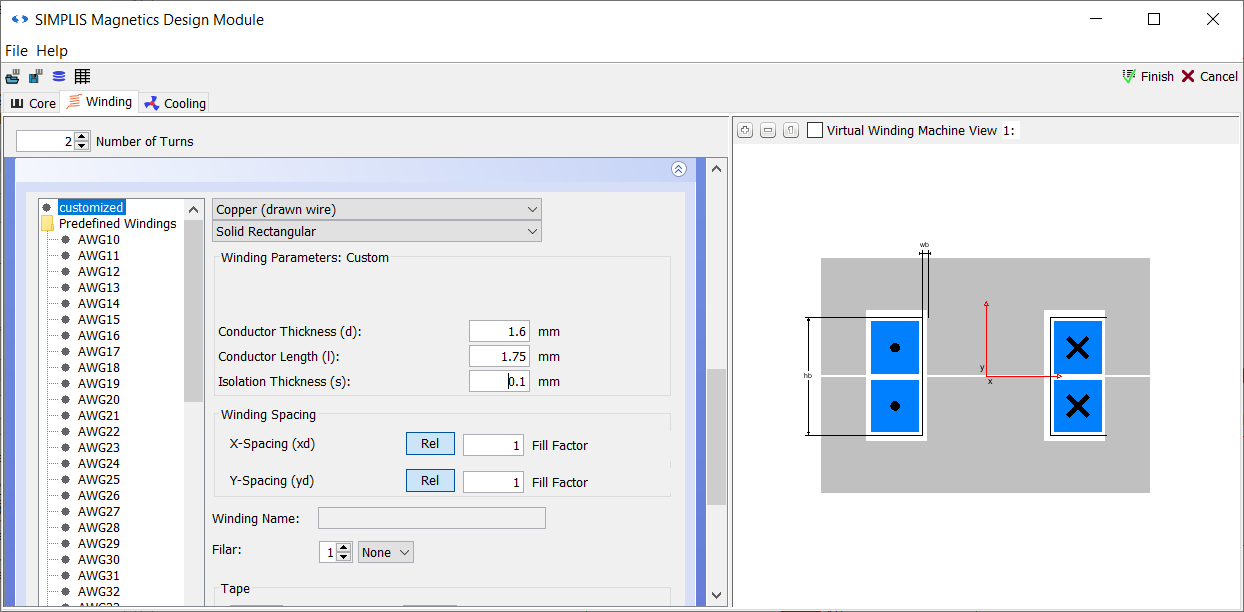
Task: Click the save core file toolbar icon
Action: (x=36, y=77)
